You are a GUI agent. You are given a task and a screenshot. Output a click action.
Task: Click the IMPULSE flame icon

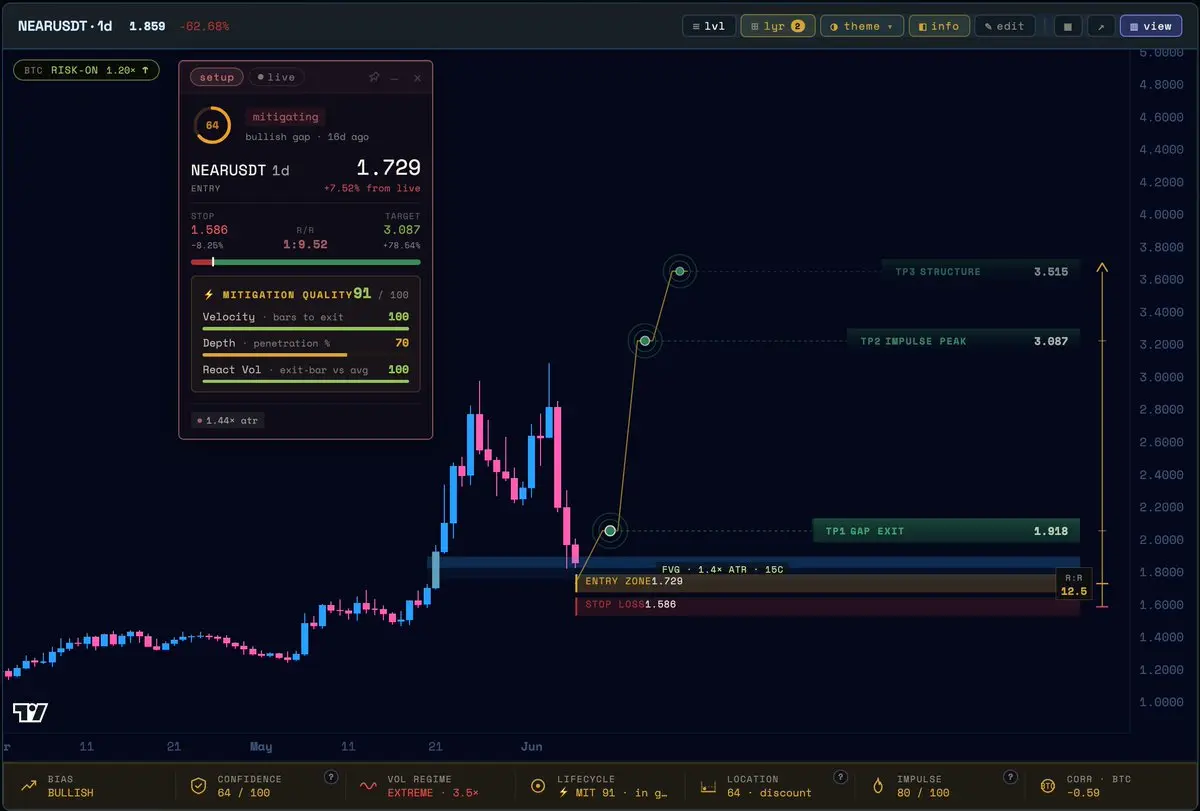pos(878,785)
